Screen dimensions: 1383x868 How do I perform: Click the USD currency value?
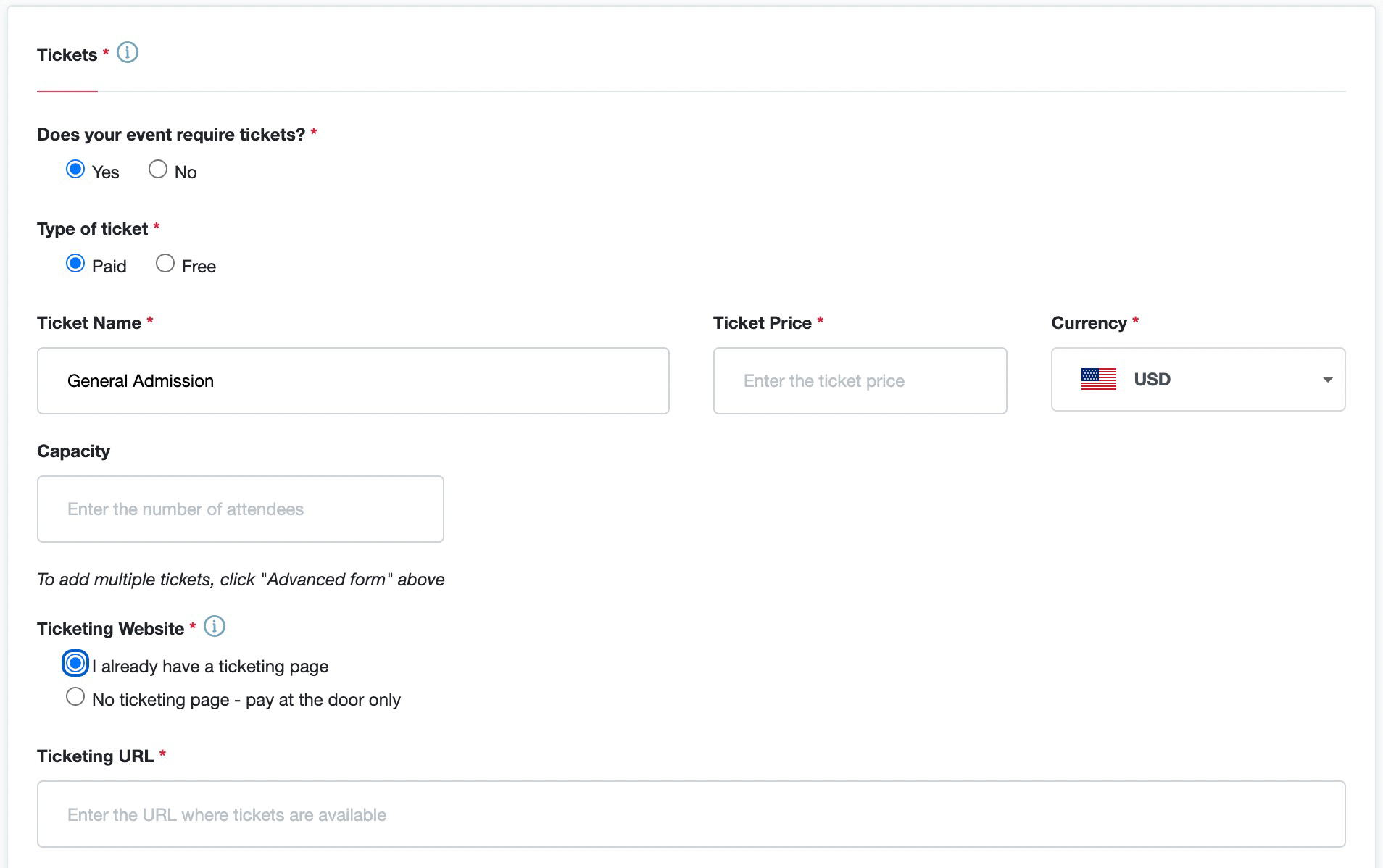pyautogui.click(x=1152, y=379)
